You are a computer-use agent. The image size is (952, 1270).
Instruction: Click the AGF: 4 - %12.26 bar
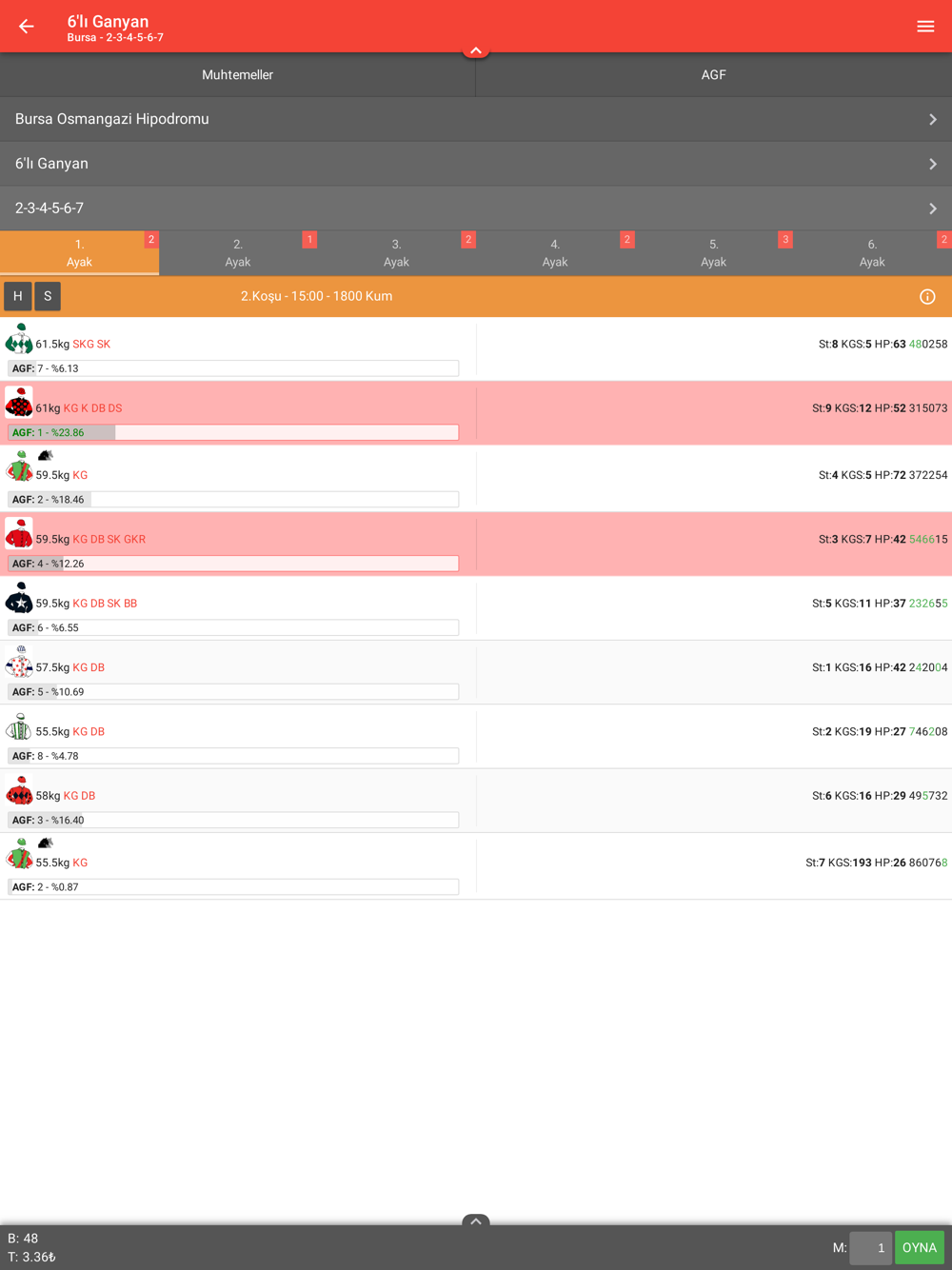(x=233, y=564)
